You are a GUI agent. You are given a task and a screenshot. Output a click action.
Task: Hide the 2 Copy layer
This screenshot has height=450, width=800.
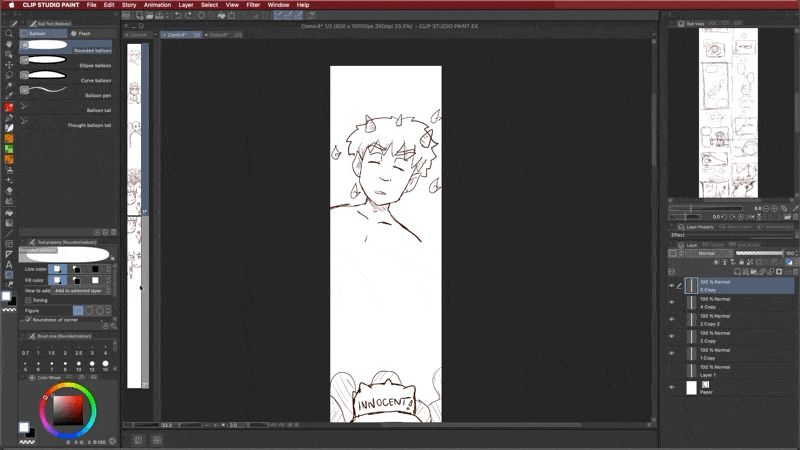pyautogui.click(x=671, y=336)
